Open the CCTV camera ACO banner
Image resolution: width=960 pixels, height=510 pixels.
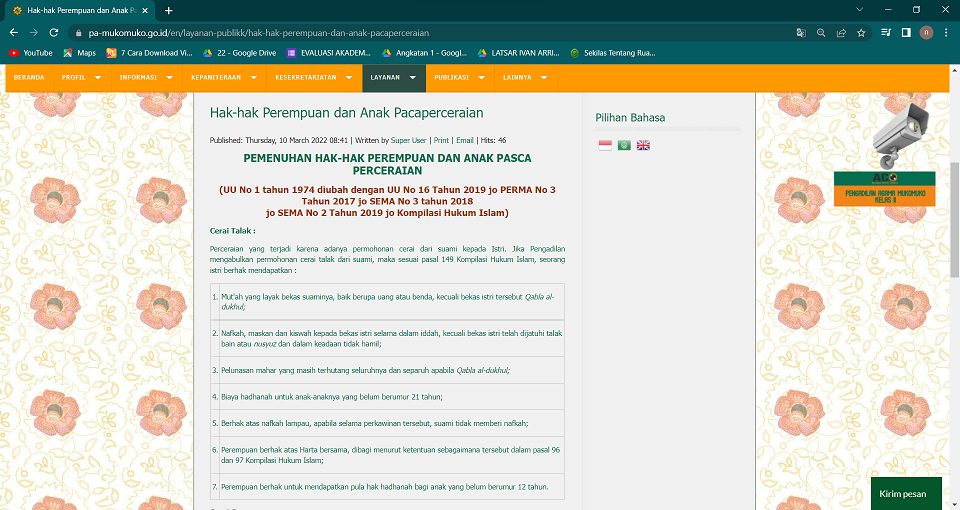point(884,155)
